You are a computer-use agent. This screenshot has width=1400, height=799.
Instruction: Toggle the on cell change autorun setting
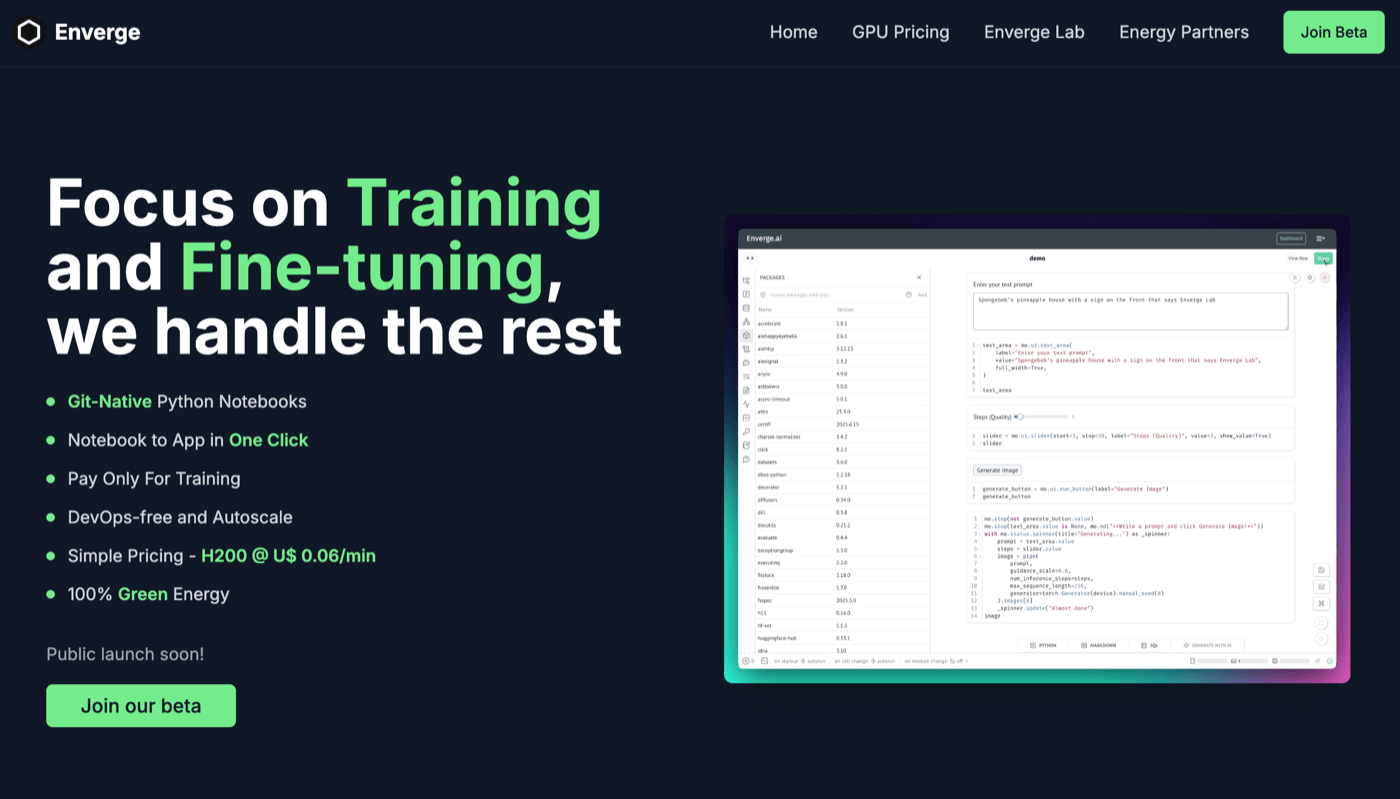pyautogui.click(x=866, y=661)
